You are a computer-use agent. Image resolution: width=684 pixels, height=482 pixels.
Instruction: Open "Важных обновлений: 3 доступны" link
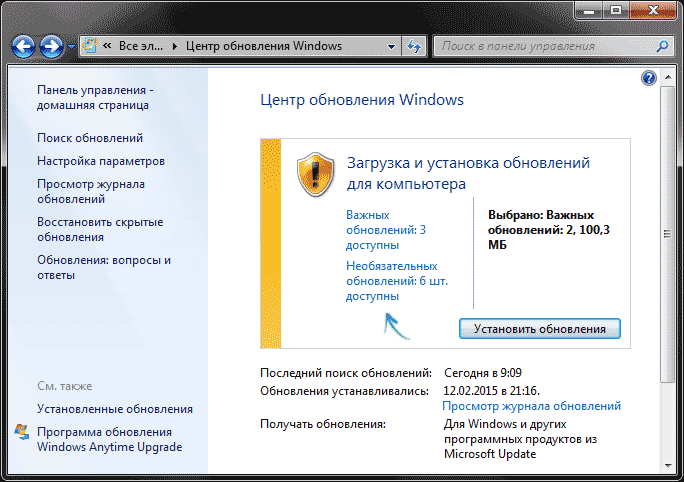[386, 230]
